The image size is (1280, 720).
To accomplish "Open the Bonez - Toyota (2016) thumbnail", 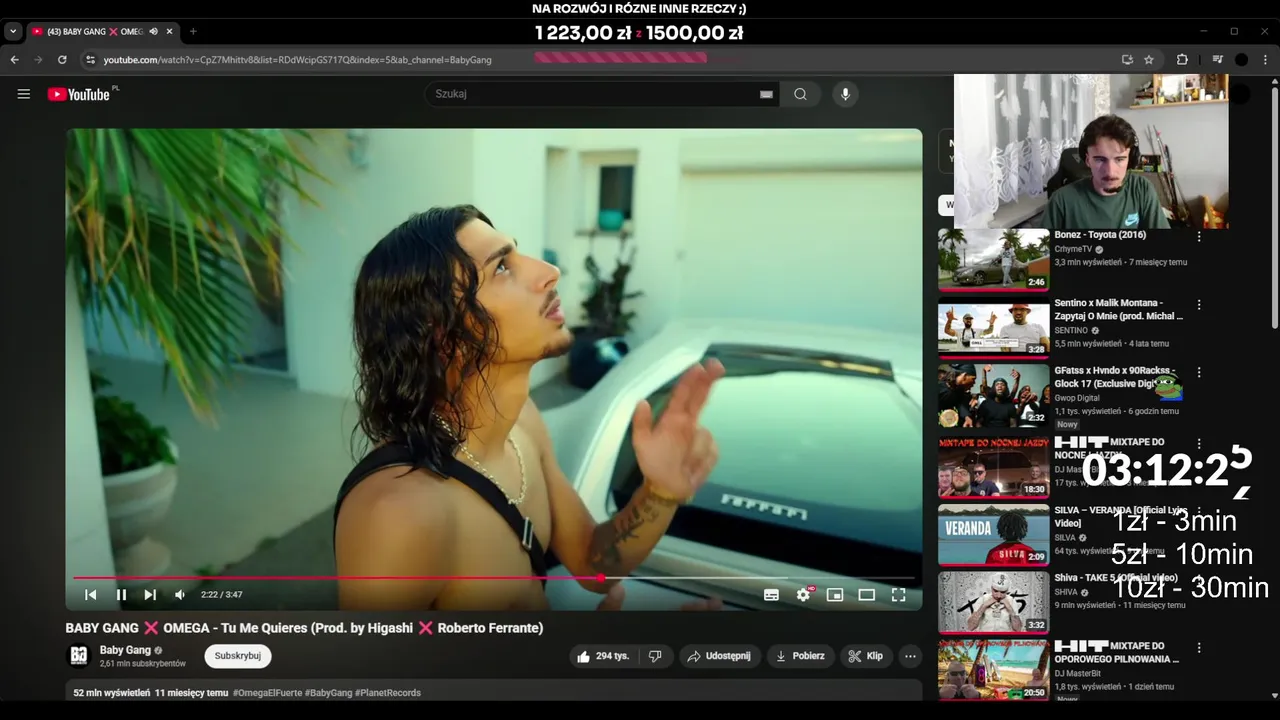I will pos(993,260).
